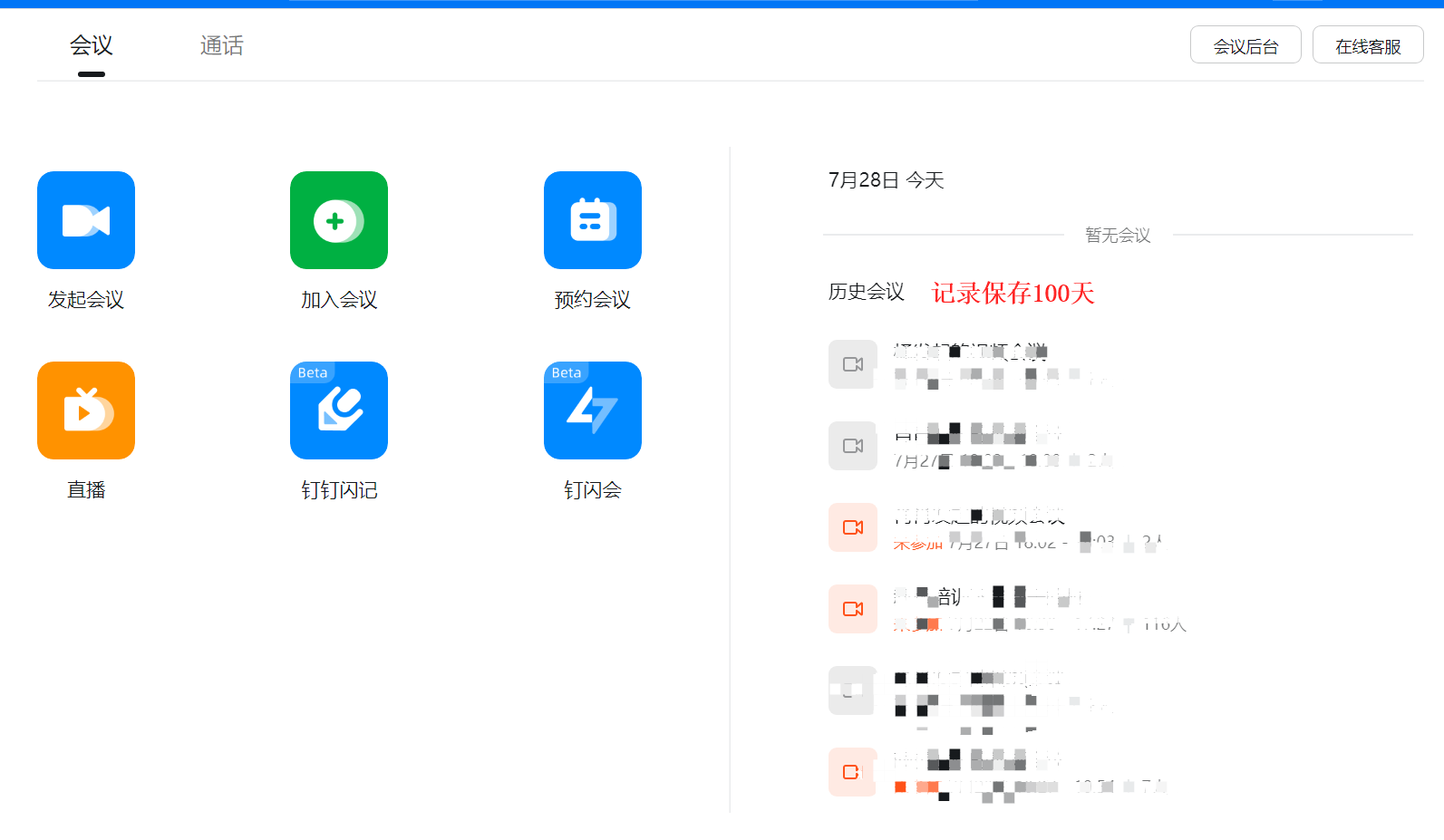The height and width of the screenshot is (840, 1444).
Task: Launch the orange 直播 icon
Action: coord(86,410)
